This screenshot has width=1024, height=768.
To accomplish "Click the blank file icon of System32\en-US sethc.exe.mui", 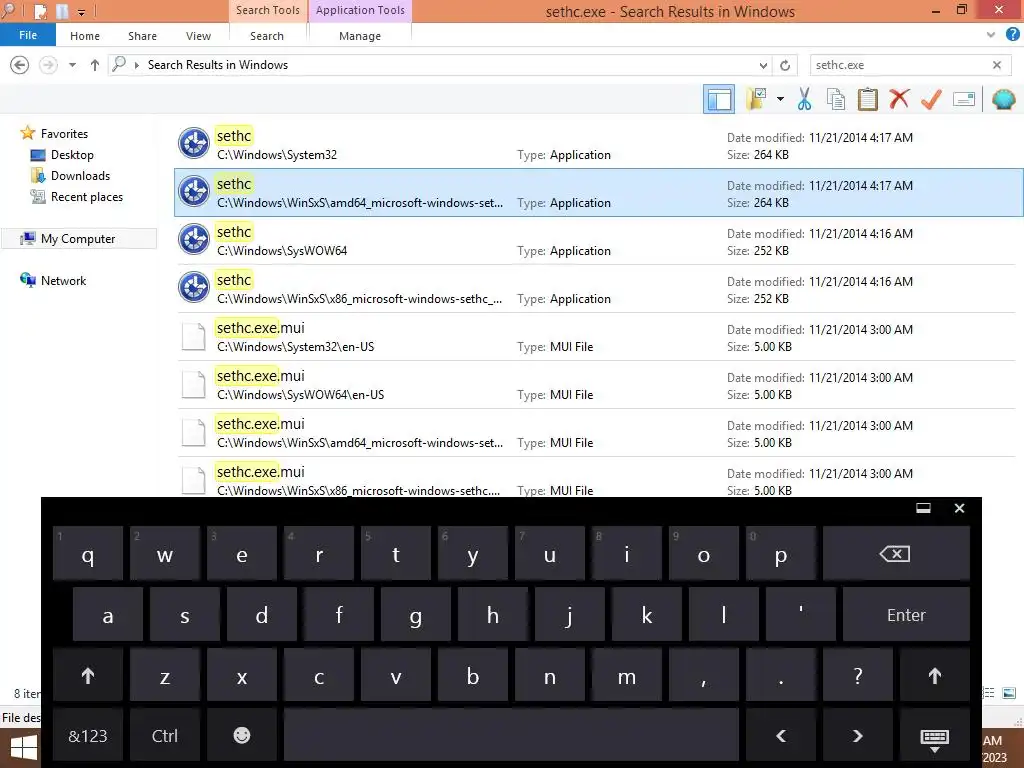I will tap(194, 336).
